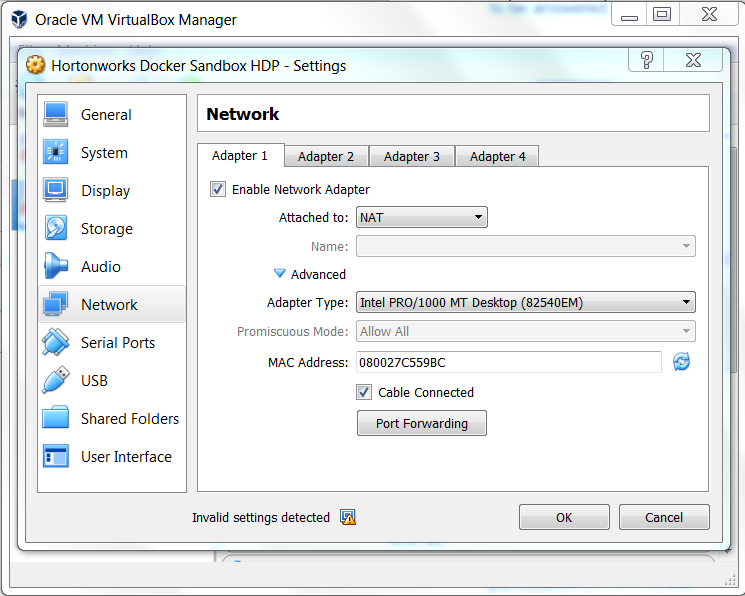Image resolution: width=745 pixels, height=596 pixels.
Task: Open User Interface via window icon
Action: coord(56,456)
